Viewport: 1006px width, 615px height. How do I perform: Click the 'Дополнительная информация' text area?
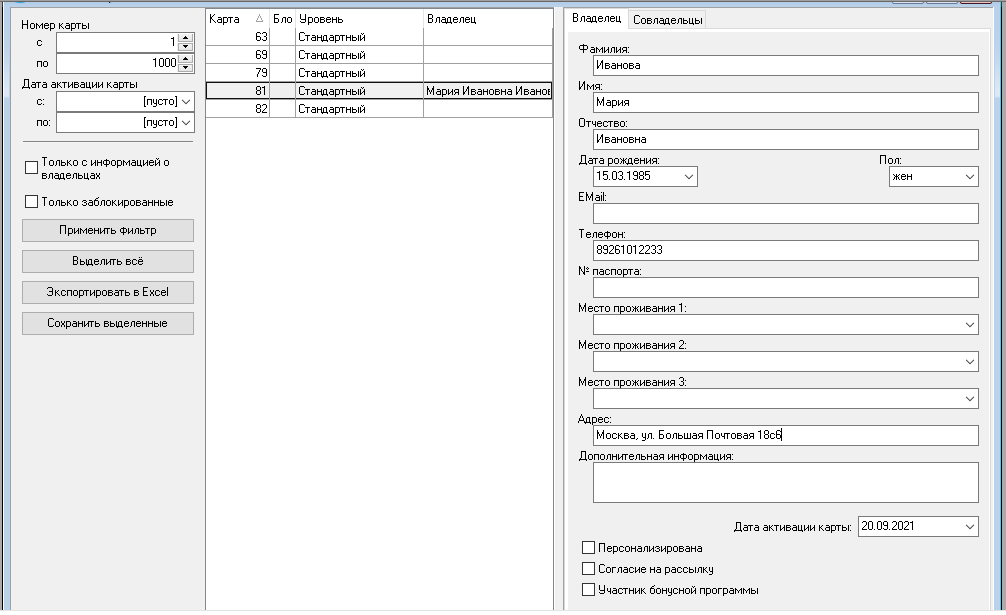[786, 482]
